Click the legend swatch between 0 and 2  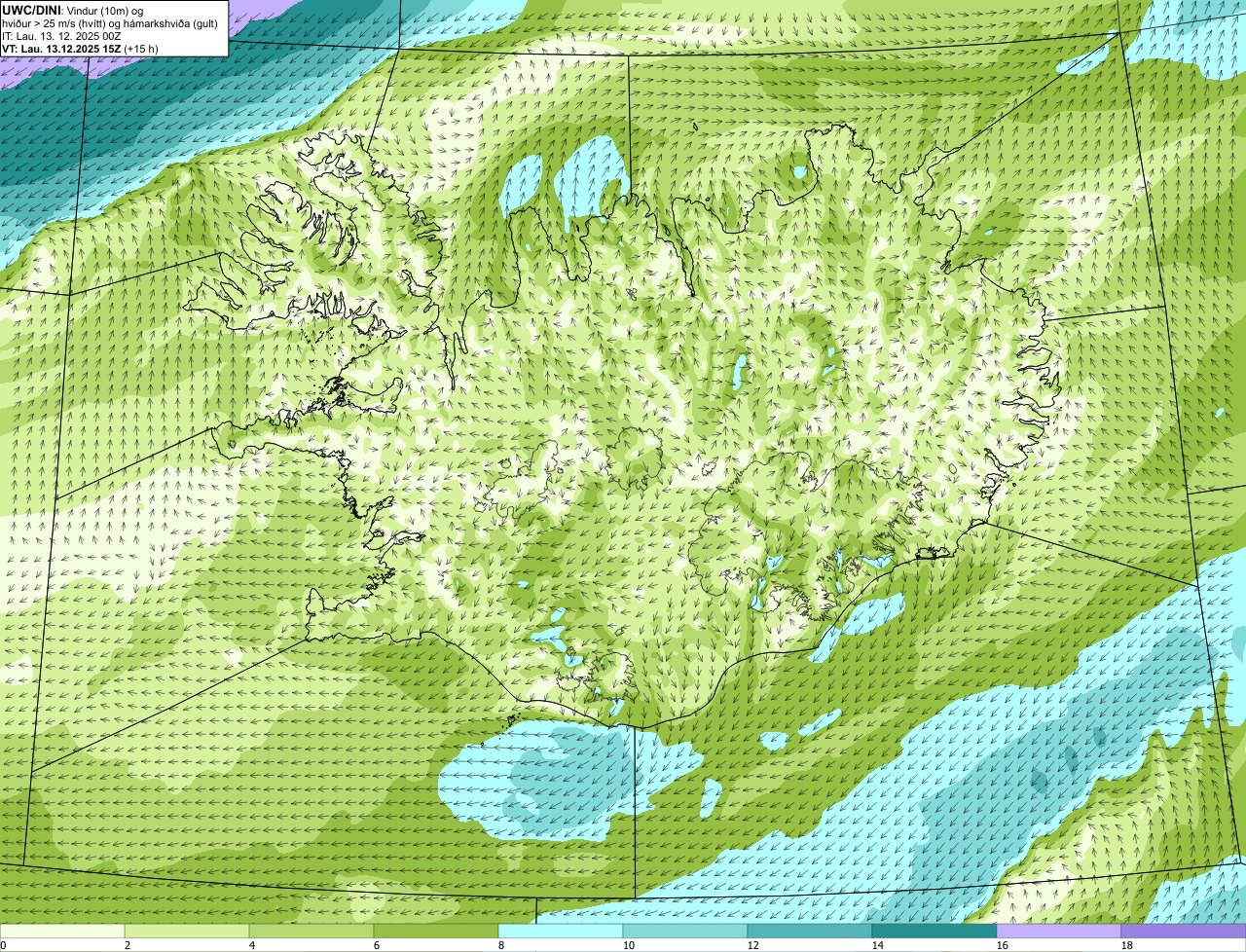62,931
